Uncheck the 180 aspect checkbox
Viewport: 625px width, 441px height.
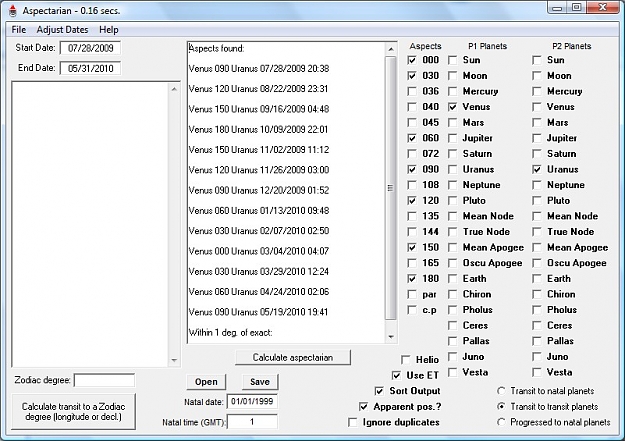pos(412,279)
